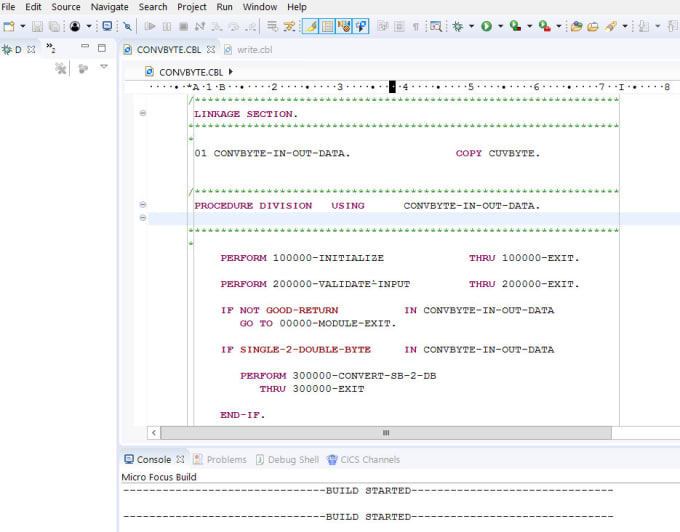Click the Step Return icon
The image size is (680, 532).
250,26
